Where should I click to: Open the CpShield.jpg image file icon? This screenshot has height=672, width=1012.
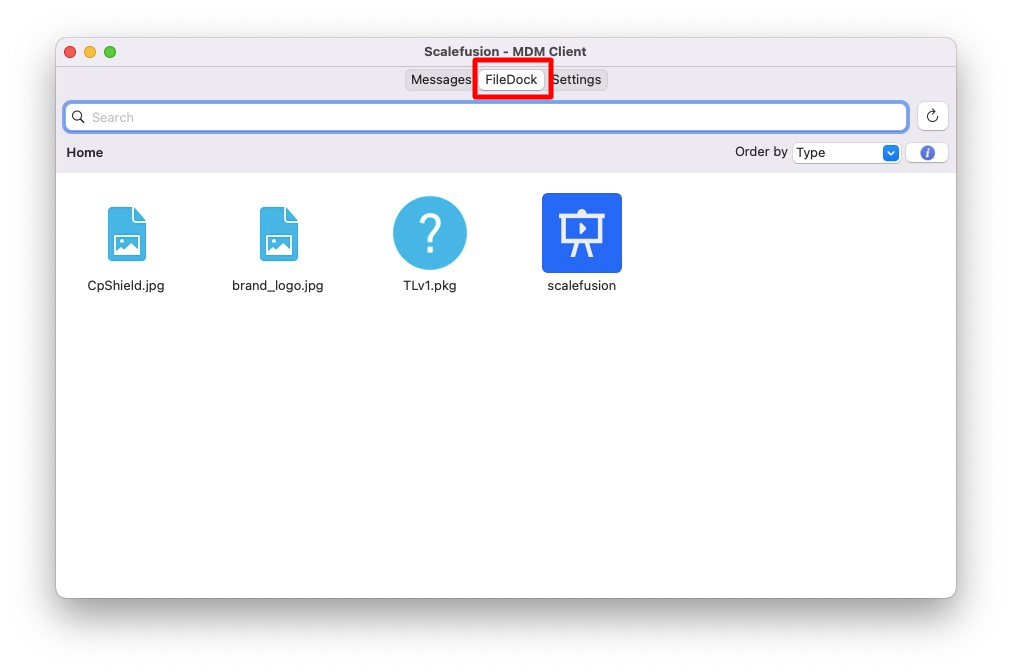(126, 234)
